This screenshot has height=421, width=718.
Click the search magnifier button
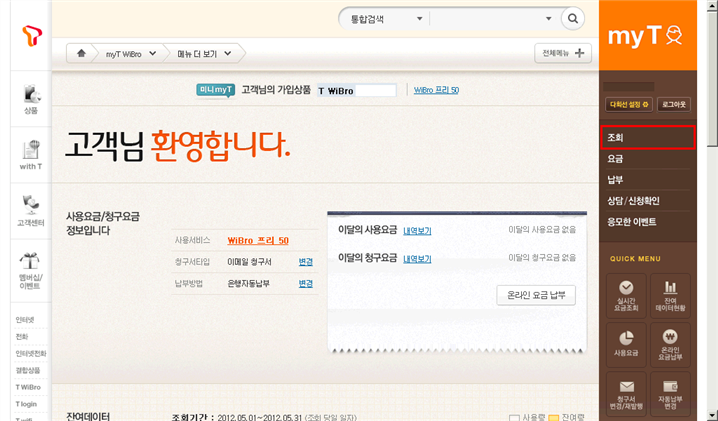coord(572,19)
